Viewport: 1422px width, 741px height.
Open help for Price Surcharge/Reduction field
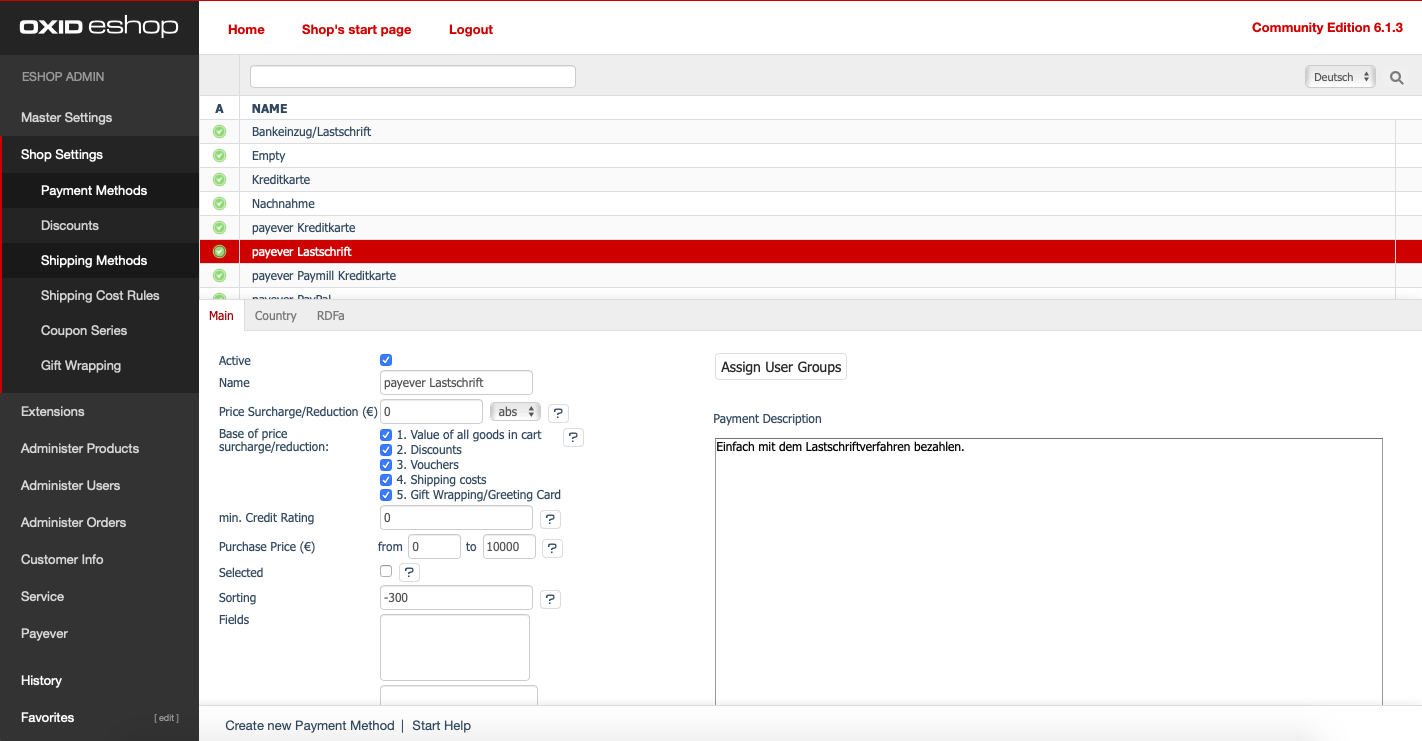pos(558,412)
